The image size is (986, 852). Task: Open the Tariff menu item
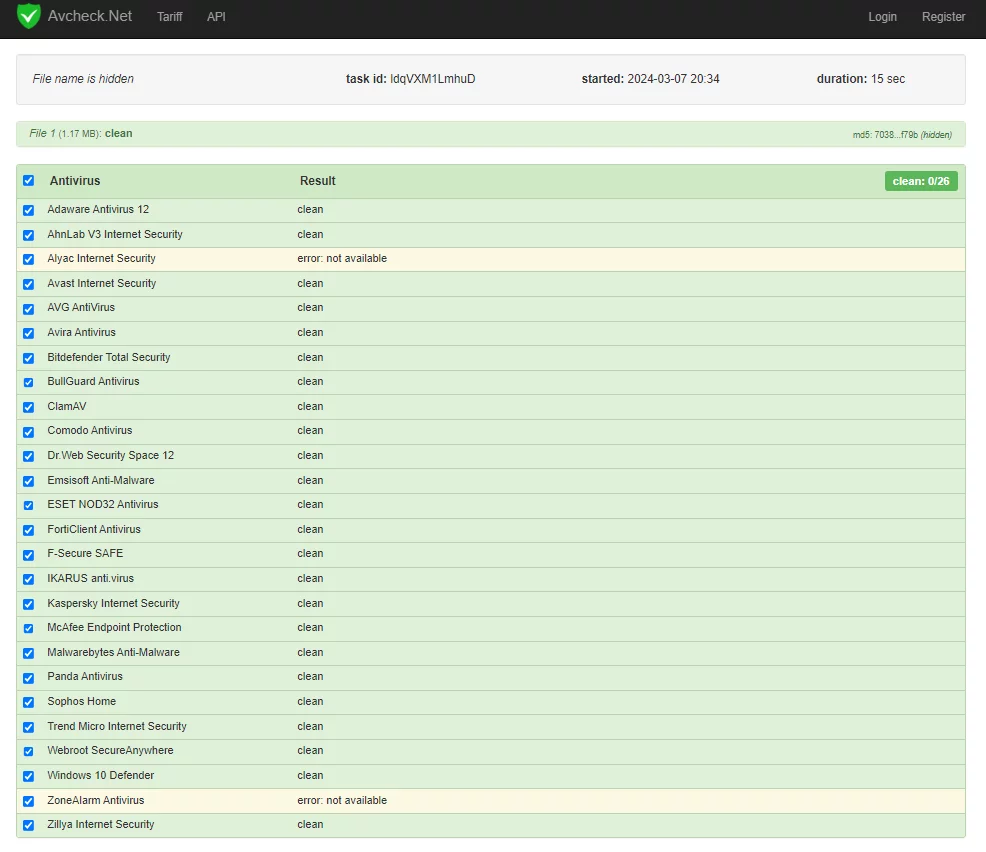[x=169, y=17]
